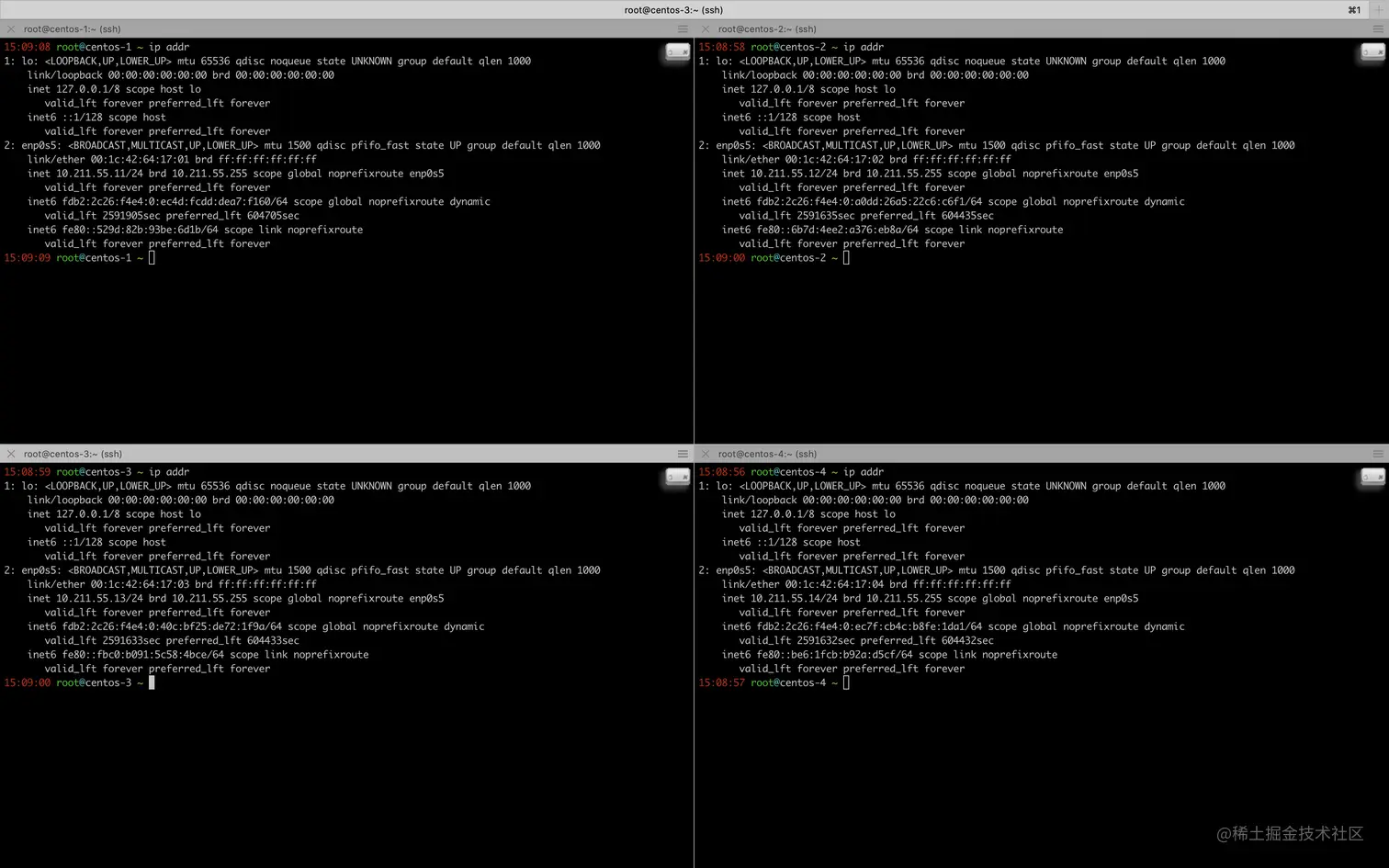This screenshot has width=1389, height=868.
Task: Click the lo loopback header line in centos-4
Action: [962, 486]
